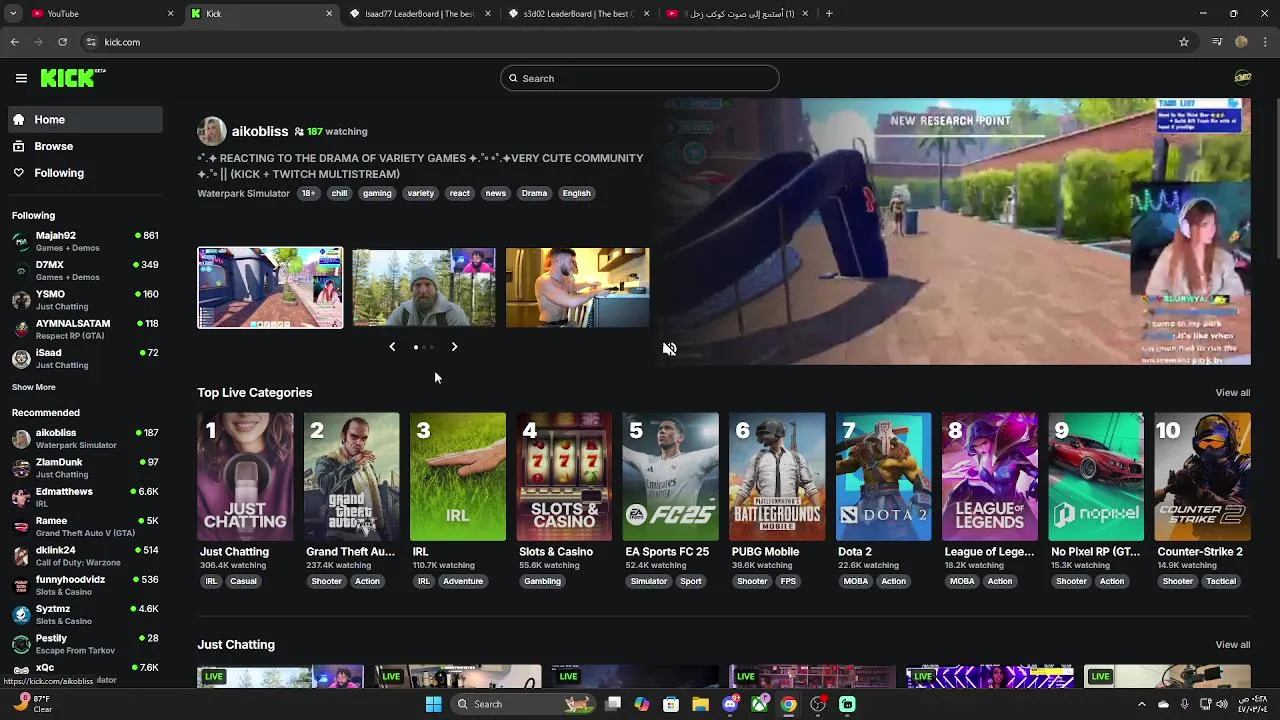Open aikobliss channel name link
The height and width of the screenshot is (720, 1280).
[260, 131]
